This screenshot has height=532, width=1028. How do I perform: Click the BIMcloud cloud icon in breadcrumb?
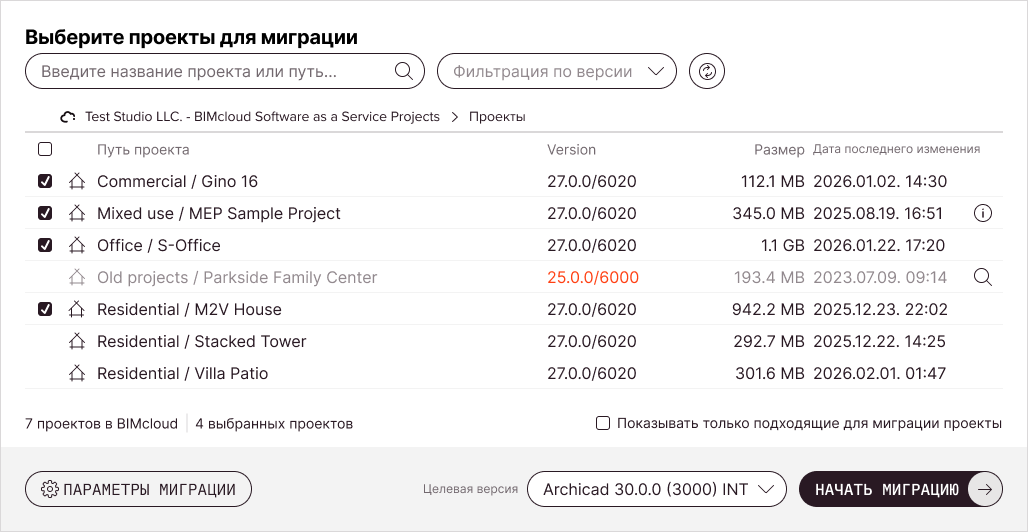pos(68,117)
